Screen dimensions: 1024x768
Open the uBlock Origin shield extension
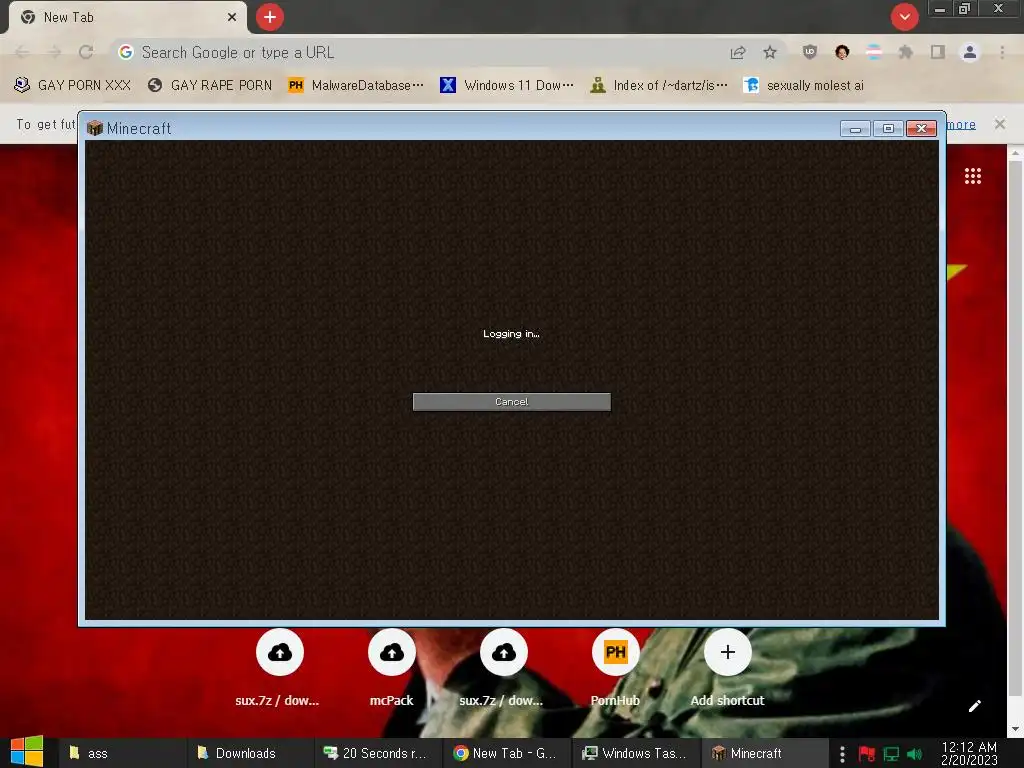click(x=810, y=52)
